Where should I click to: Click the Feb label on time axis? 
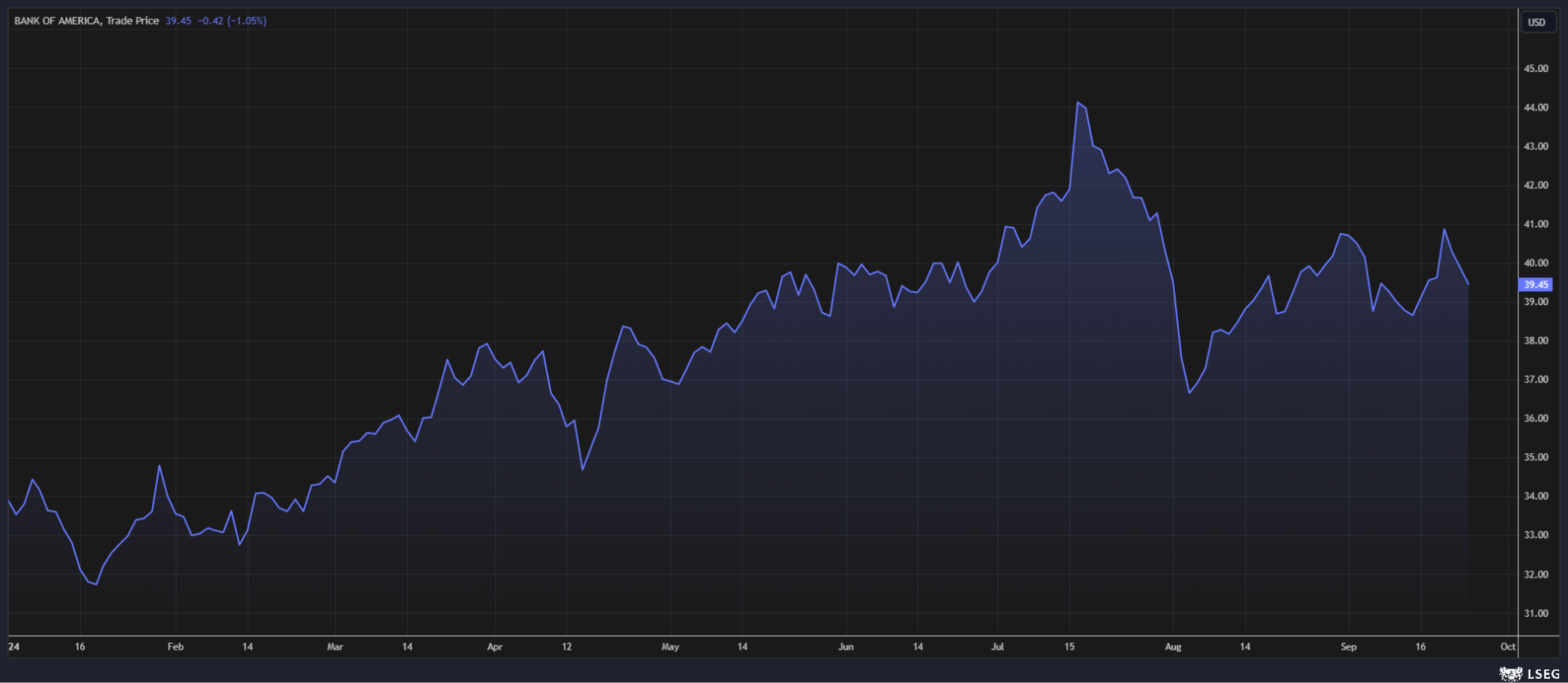(176, 646)
